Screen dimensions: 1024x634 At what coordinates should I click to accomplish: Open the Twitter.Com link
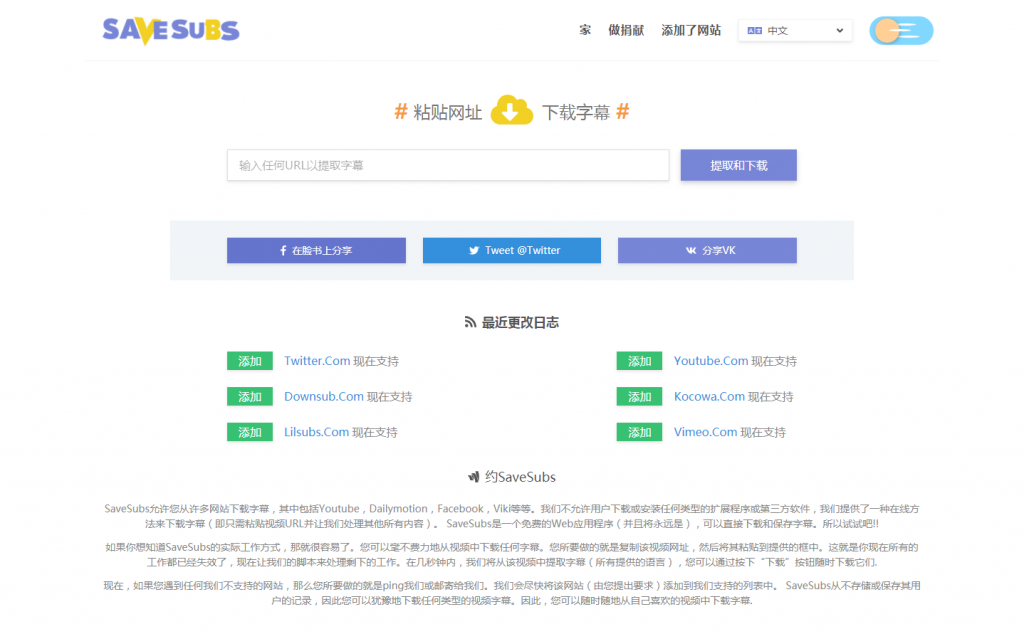[317, 361]
